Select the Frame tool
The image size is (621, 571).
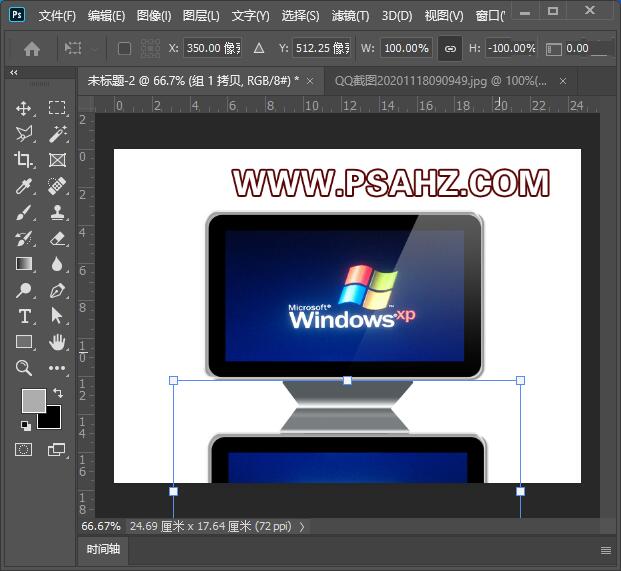pyautogui.click(x=57, y=160)
